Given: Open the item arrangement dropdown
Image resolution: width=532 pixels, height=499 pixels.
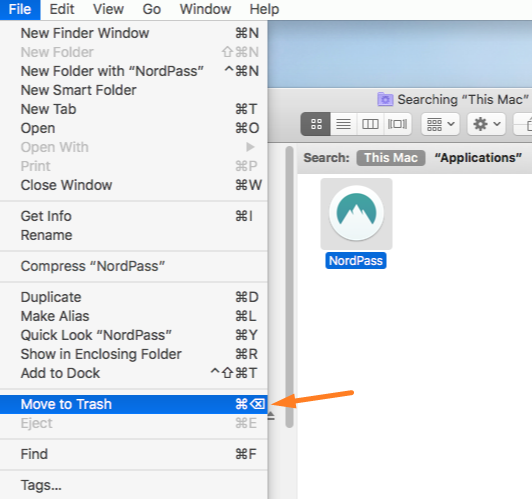Looking at the screenshot, I should pos(440,124).
